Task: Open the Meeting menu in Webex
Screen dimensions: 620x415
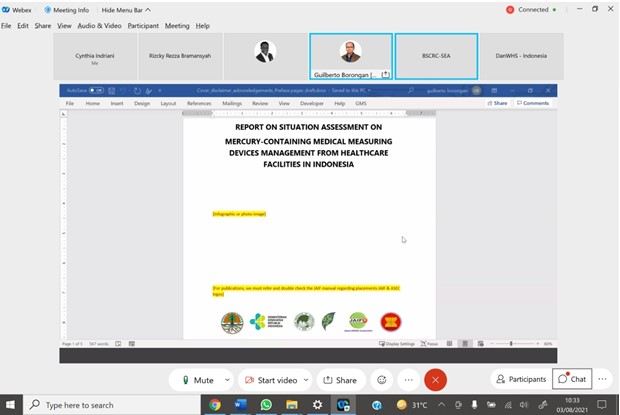Action: (x=177, y=26)
